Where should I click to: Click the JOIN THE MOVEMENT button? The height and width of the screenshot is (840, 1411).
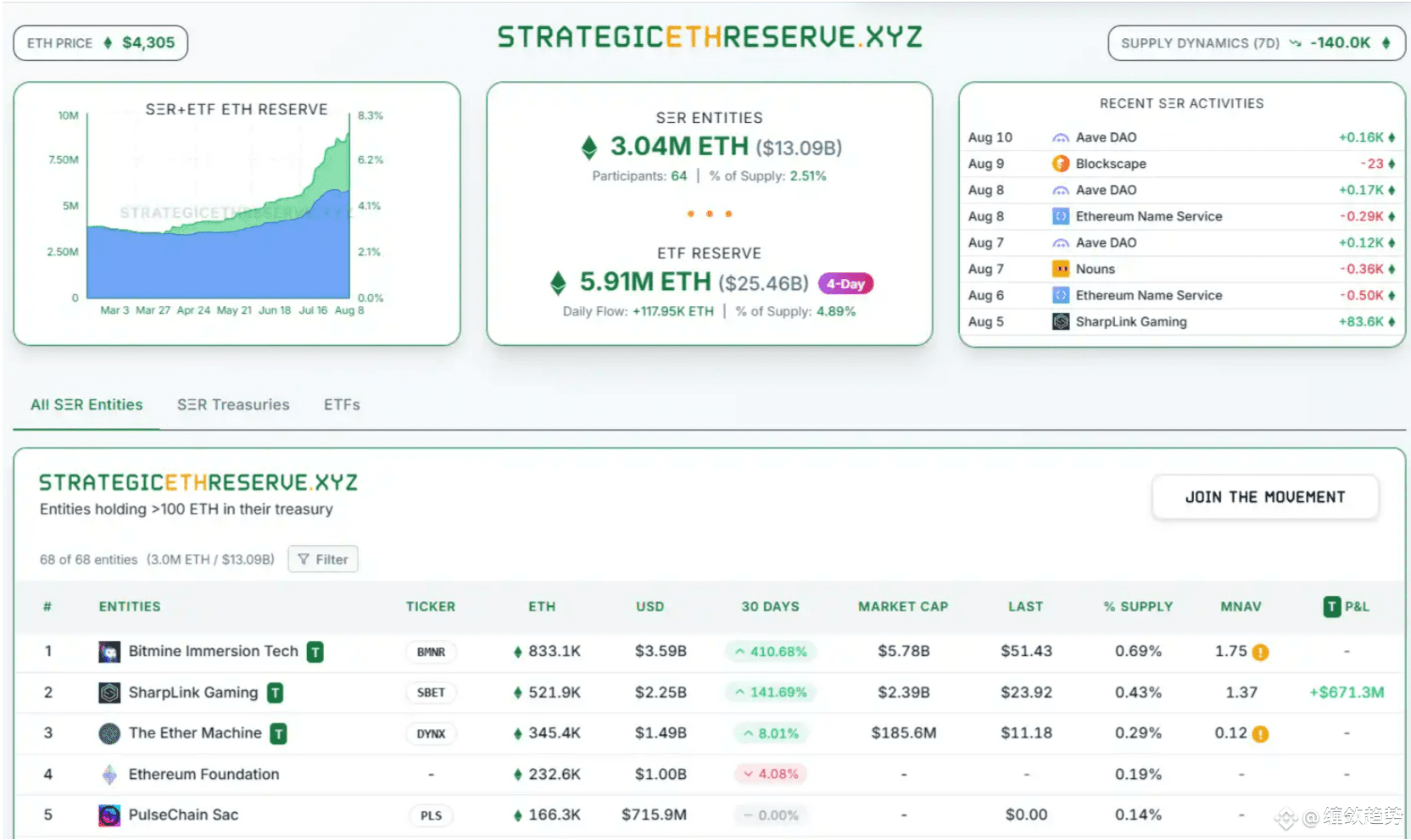click(1265, 498)
